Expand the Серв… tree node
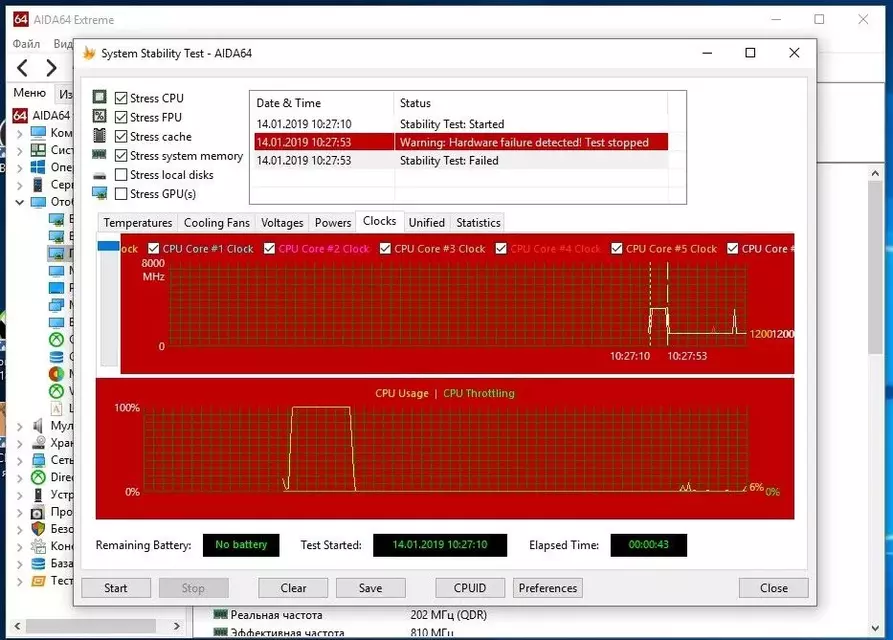 pos(19,185)
